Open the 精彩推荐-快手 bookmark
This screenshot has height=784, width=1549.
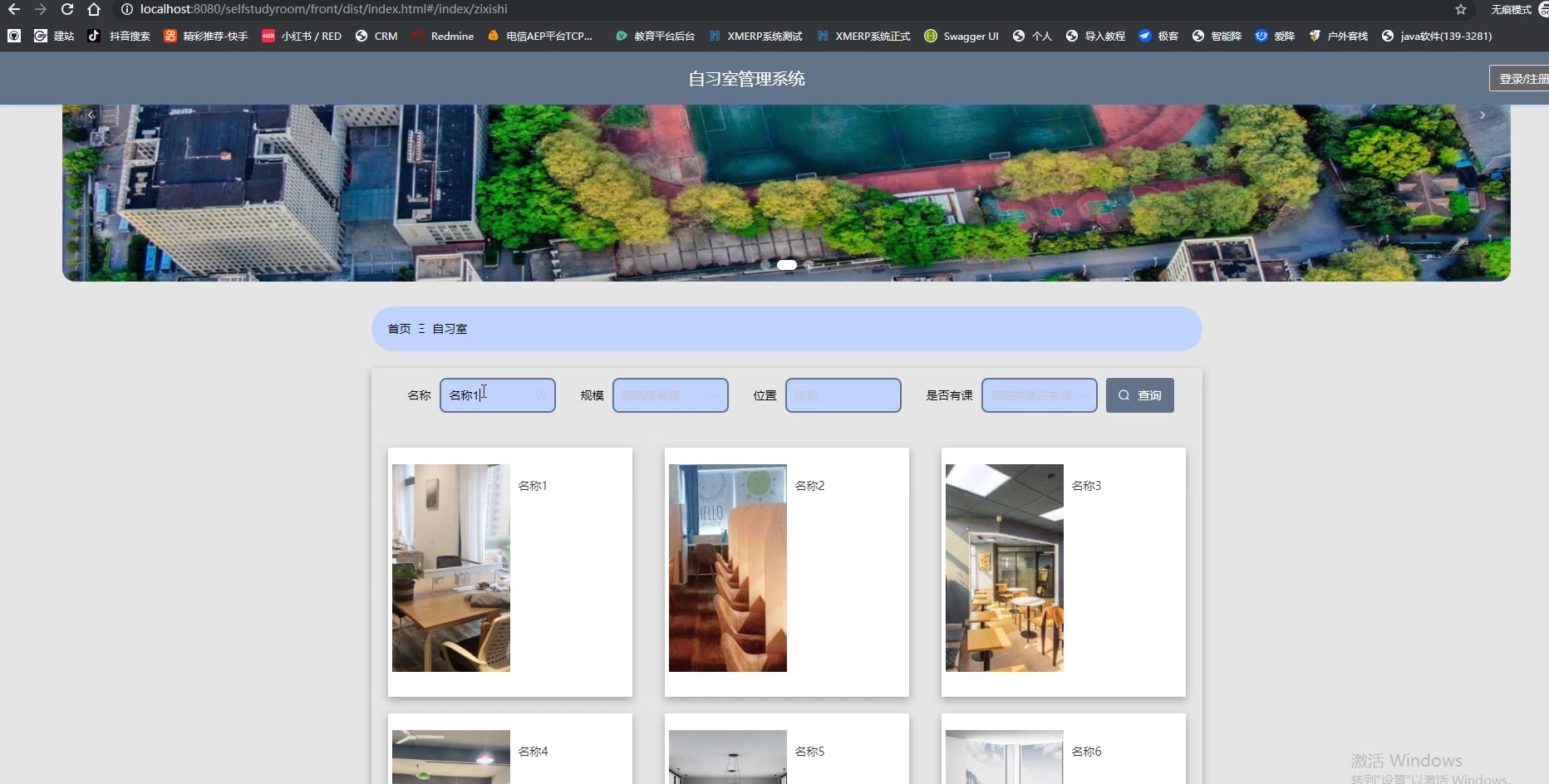coord(206,36)
